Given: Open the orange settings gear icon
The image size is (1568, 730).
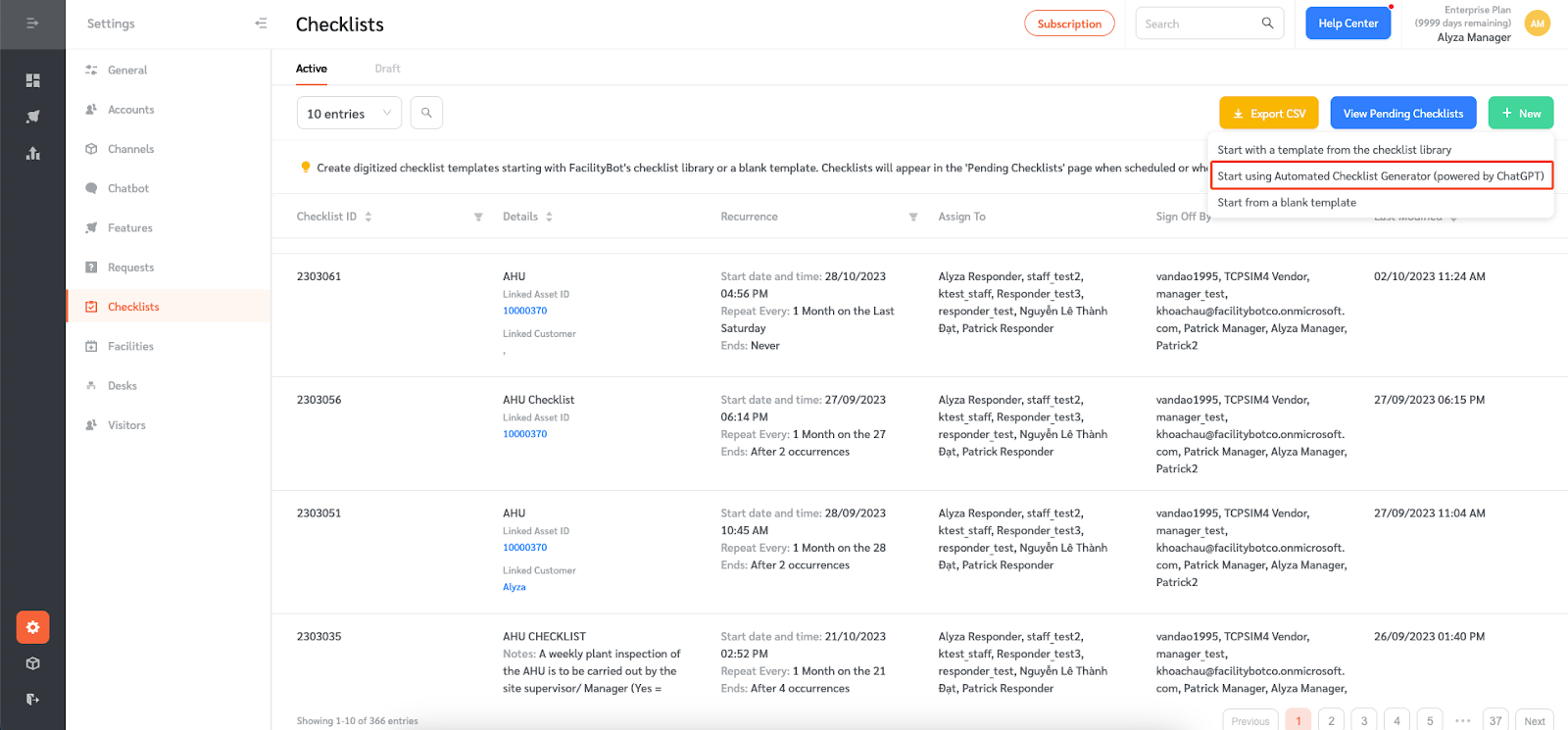Looking at the screenshot, I should point(32,627).
